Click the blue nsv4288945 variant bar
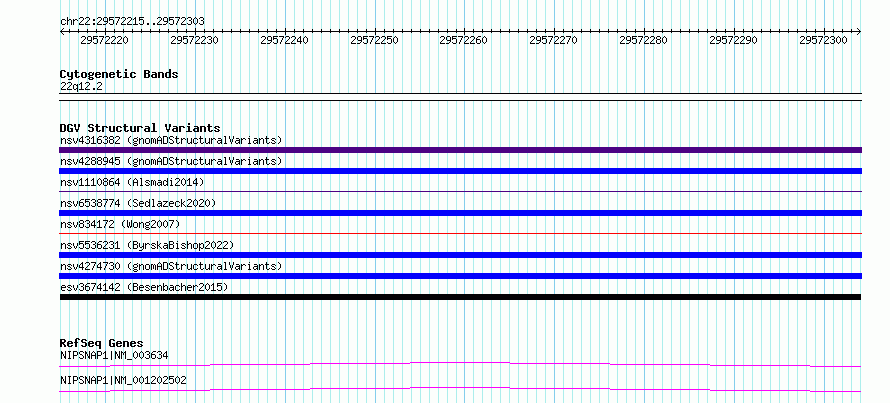The image size is (890, 403). [460, 171]
